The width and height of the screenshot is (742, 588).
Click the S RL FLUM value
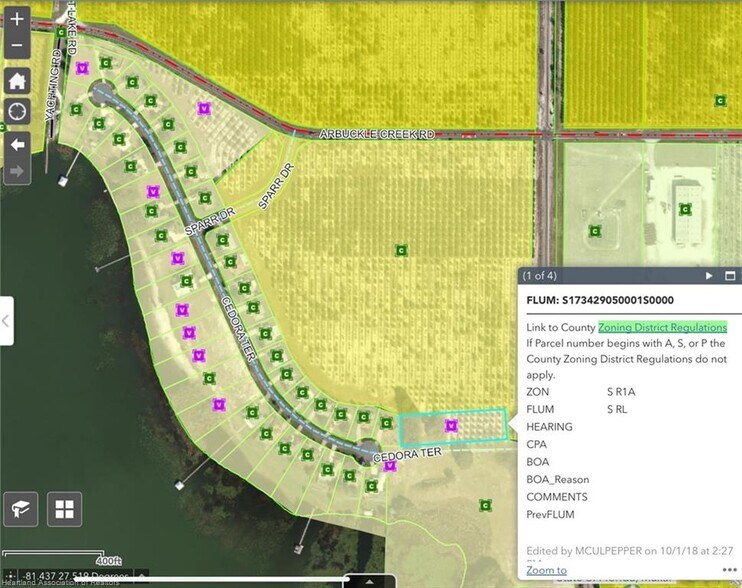617,409
